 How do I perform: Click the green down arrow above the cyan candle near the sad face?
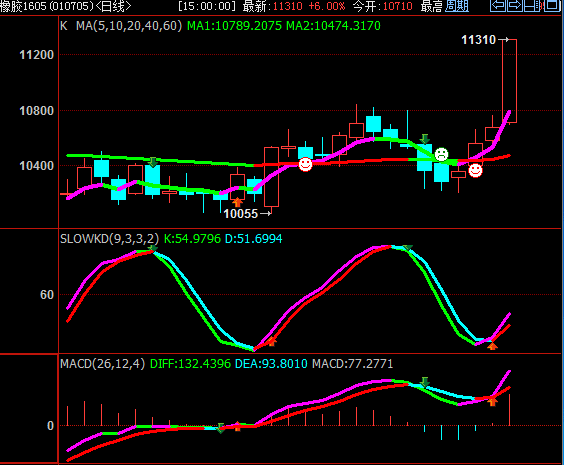click(x=424, y=139)
